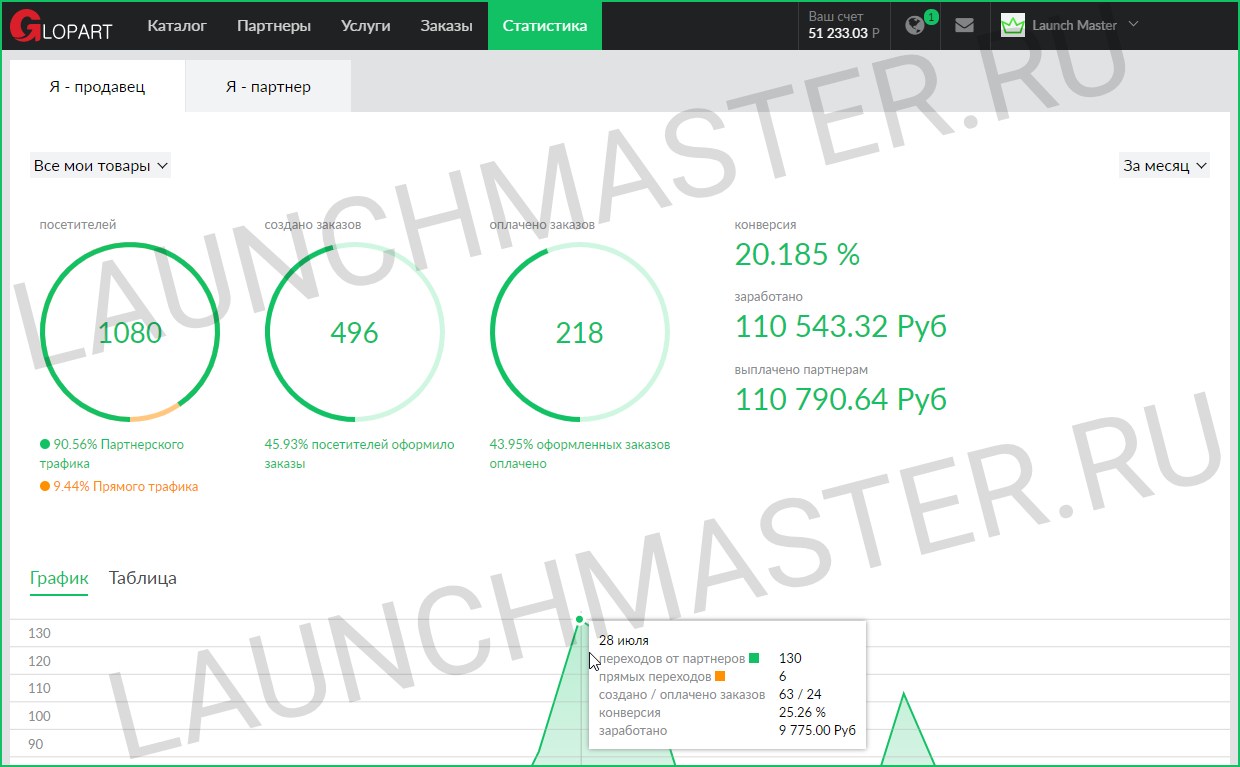The width and height of the screenshot is (1240, 767).
Task: Click the orange direct traffic legend dot
Action: coord(45,486)
